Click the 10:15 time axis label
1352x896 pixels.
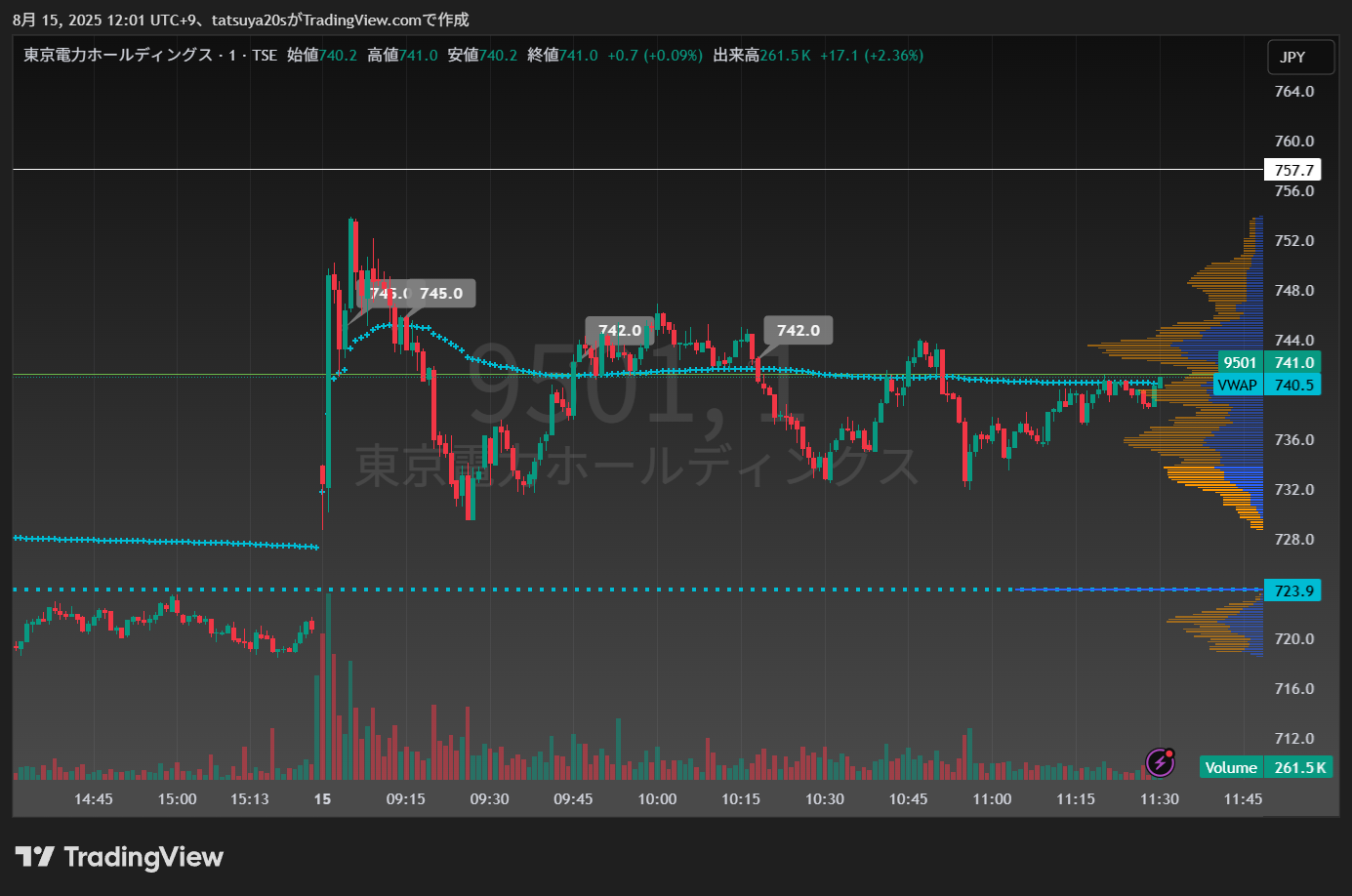(x=741, y=799)
